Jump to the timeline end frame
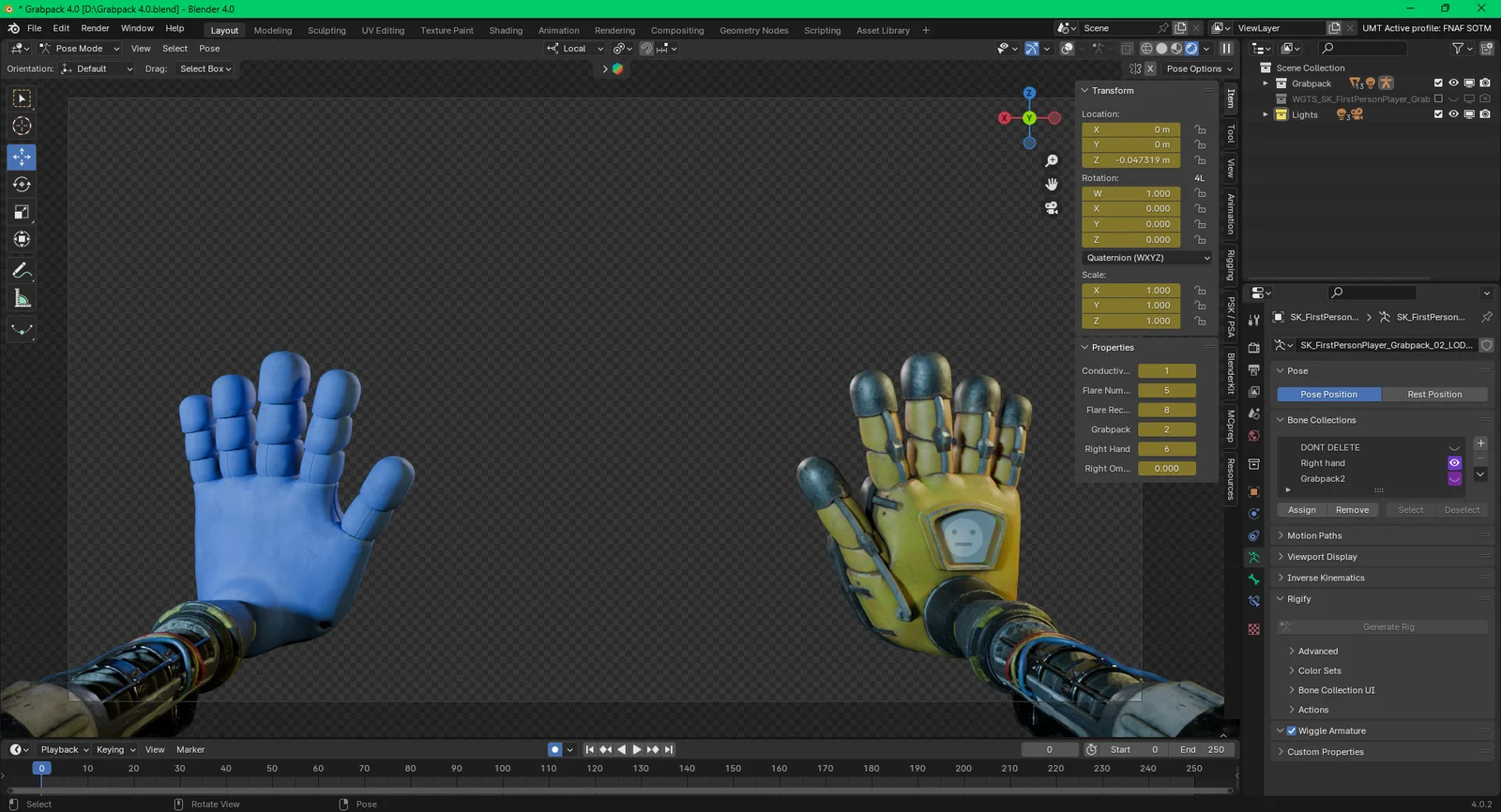This screenshot has height=812, width=1501. (669, 749)
